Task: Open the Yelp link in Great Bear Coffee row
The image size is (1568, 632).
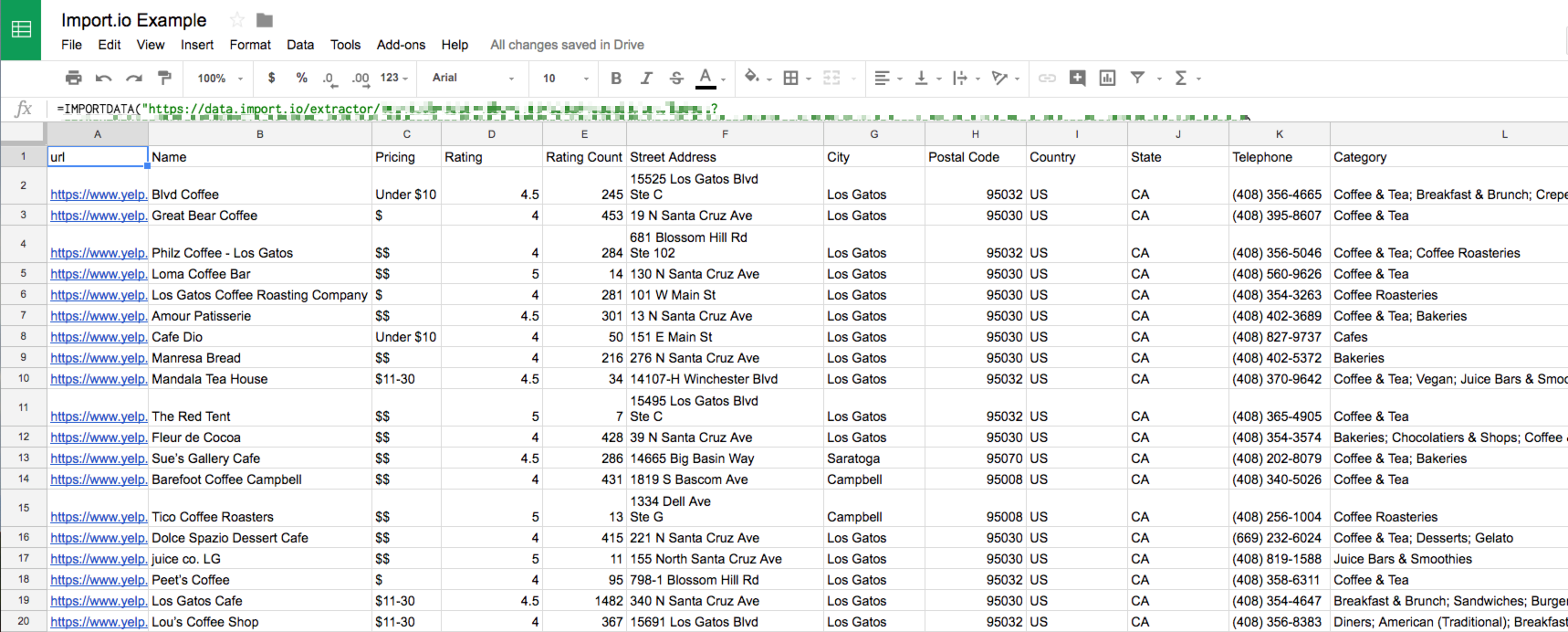Action: click(99, 216)
